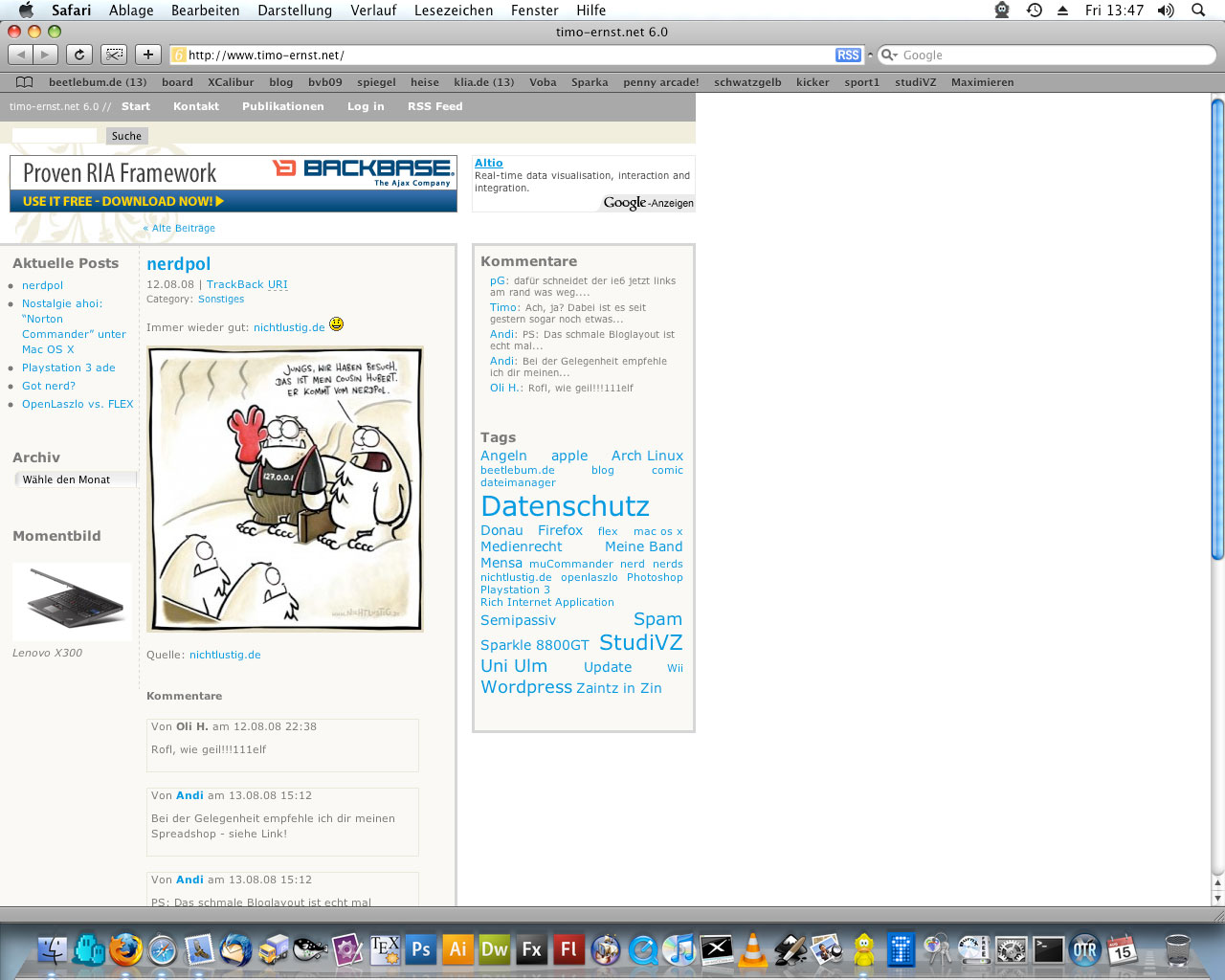Open iCal calendar in the Dock

point(1122,949)
